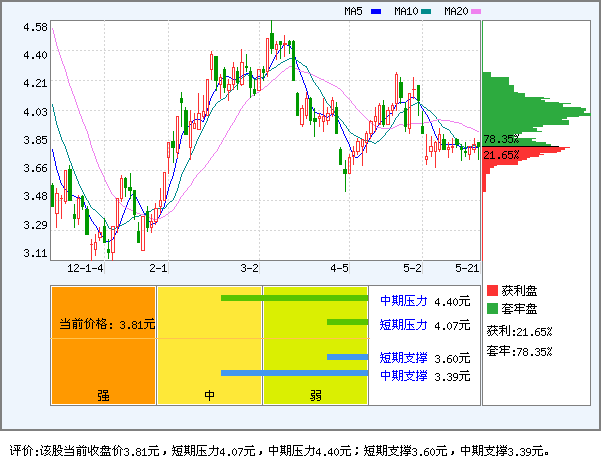
Task: Click the 4.03 price axis label
Action: click(x=35, y=112)
